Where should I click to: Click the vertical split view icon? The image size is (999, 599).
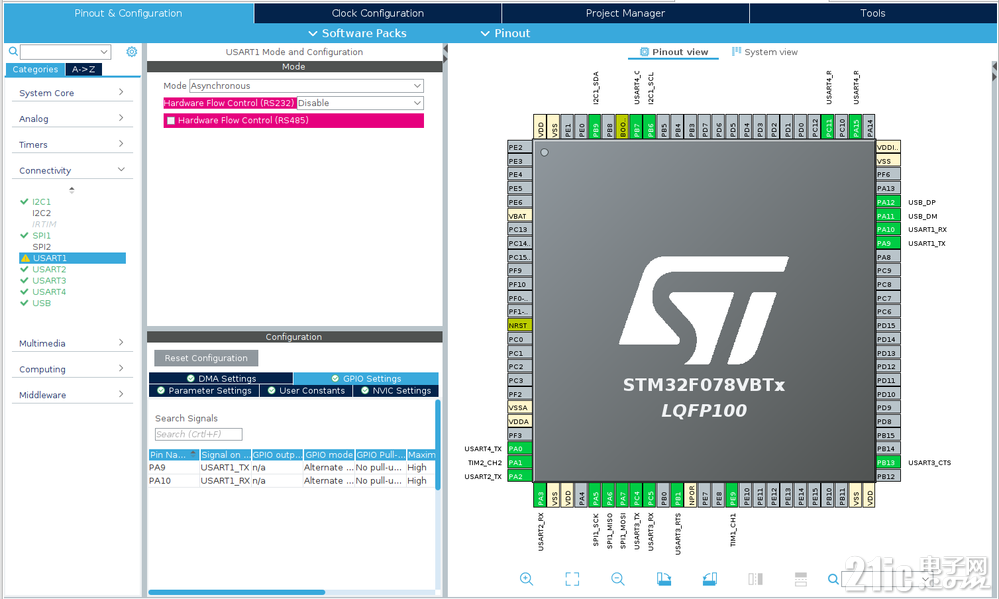(755, 579)
